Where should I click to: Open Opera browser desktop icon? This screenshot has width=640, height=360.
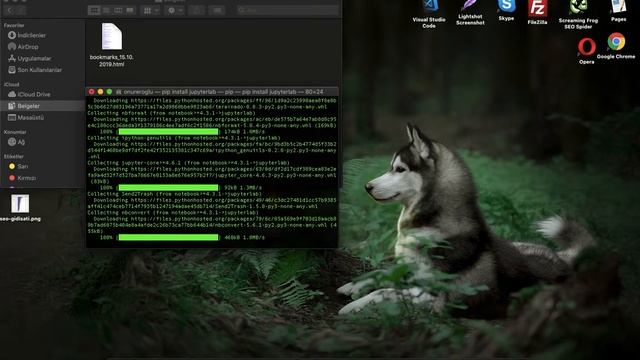[x=587, y=51]
